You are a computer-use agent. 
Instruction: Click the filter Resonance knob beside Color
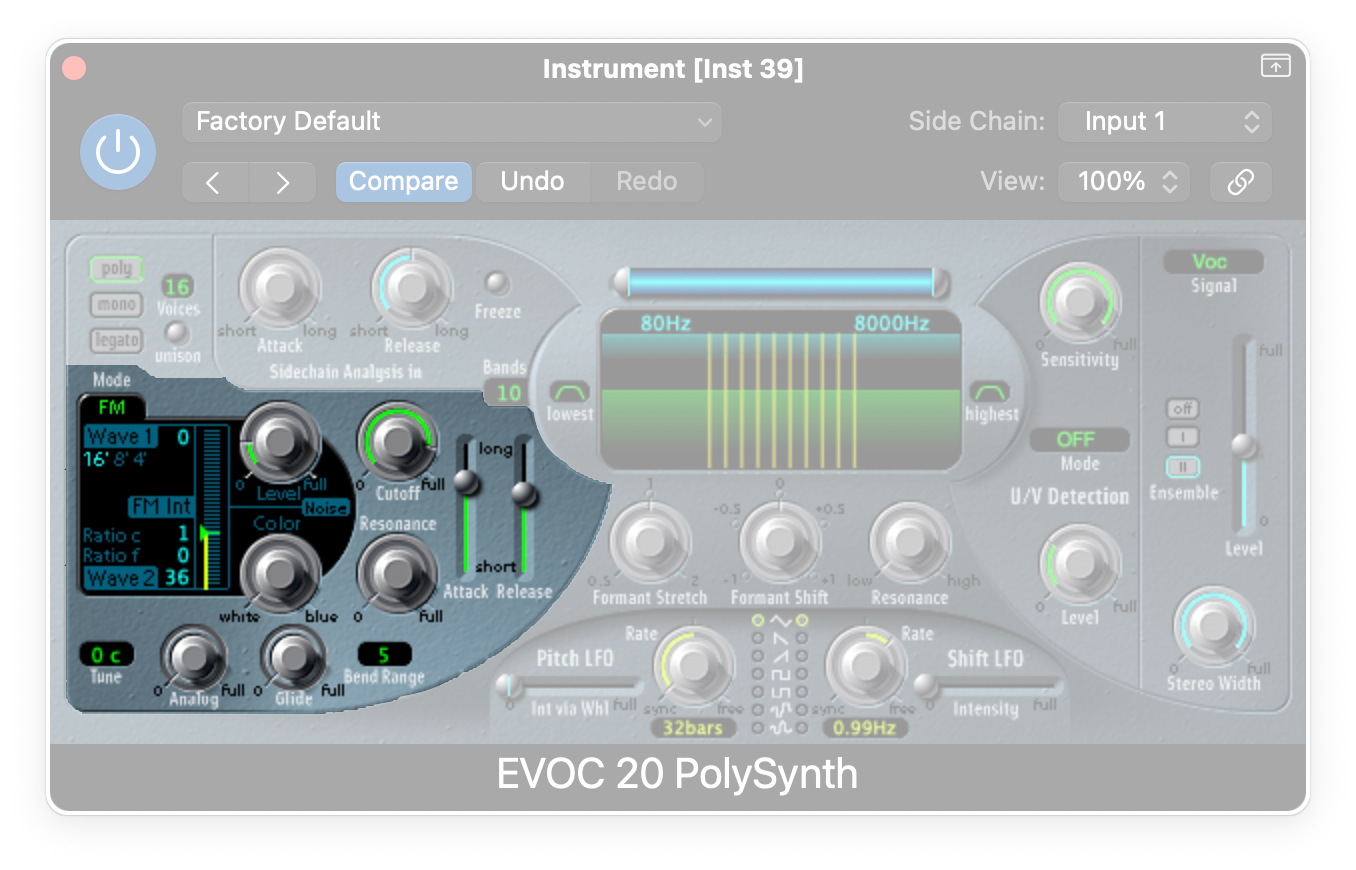pyautogui.click(x=398, y=573)
